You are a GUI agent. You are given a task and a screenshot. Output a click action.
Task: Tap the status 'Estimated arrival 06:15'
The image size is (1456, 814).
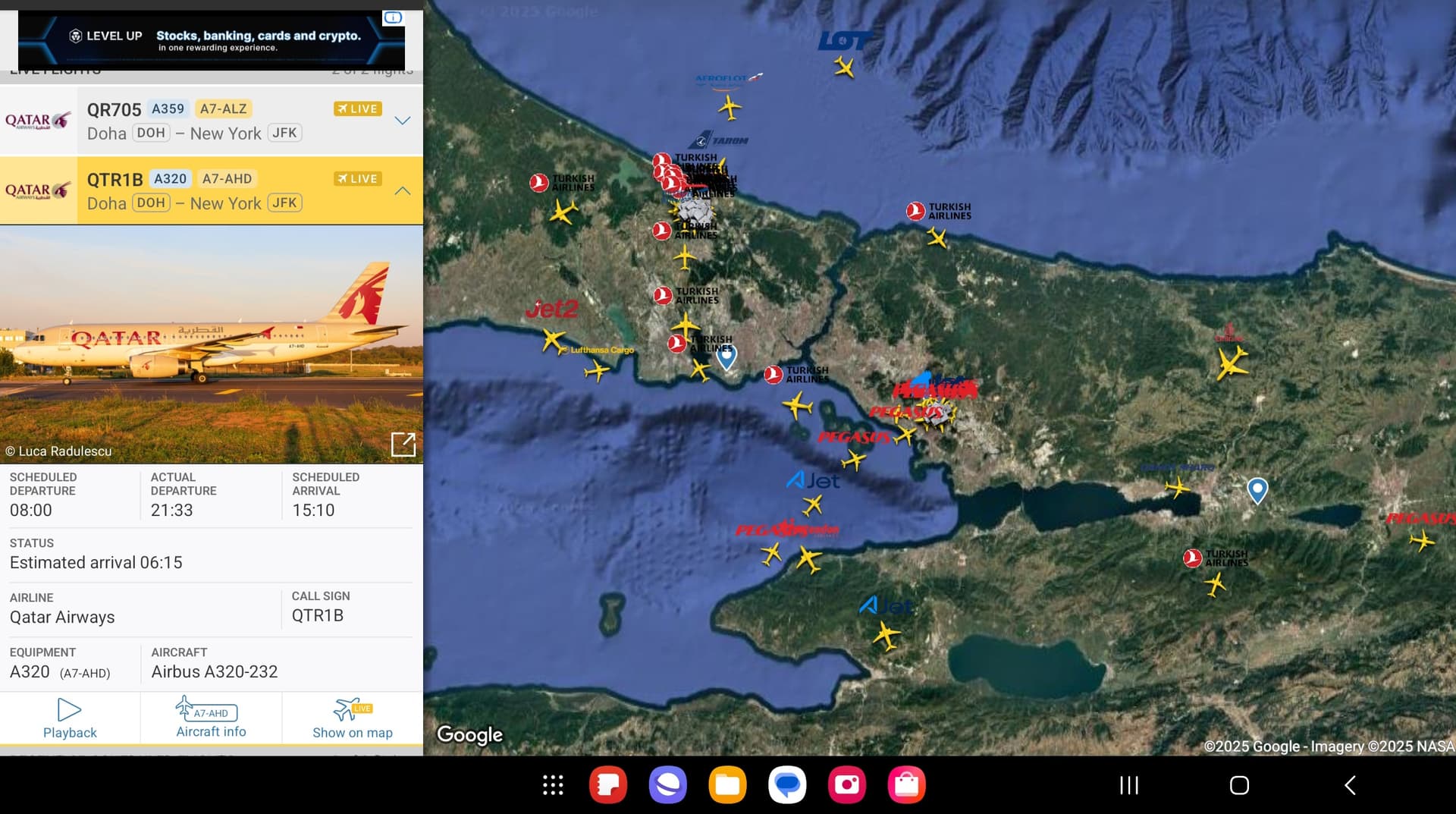click(96, 563)
